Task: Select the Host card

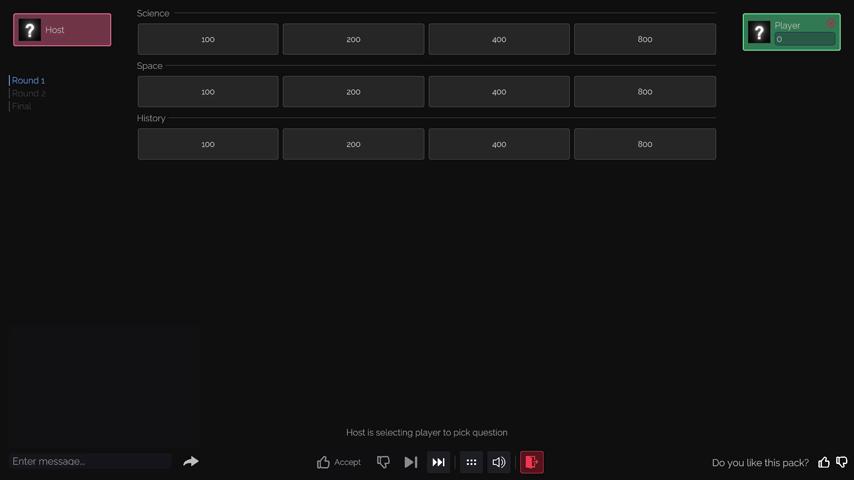Action: coord(62,29)
